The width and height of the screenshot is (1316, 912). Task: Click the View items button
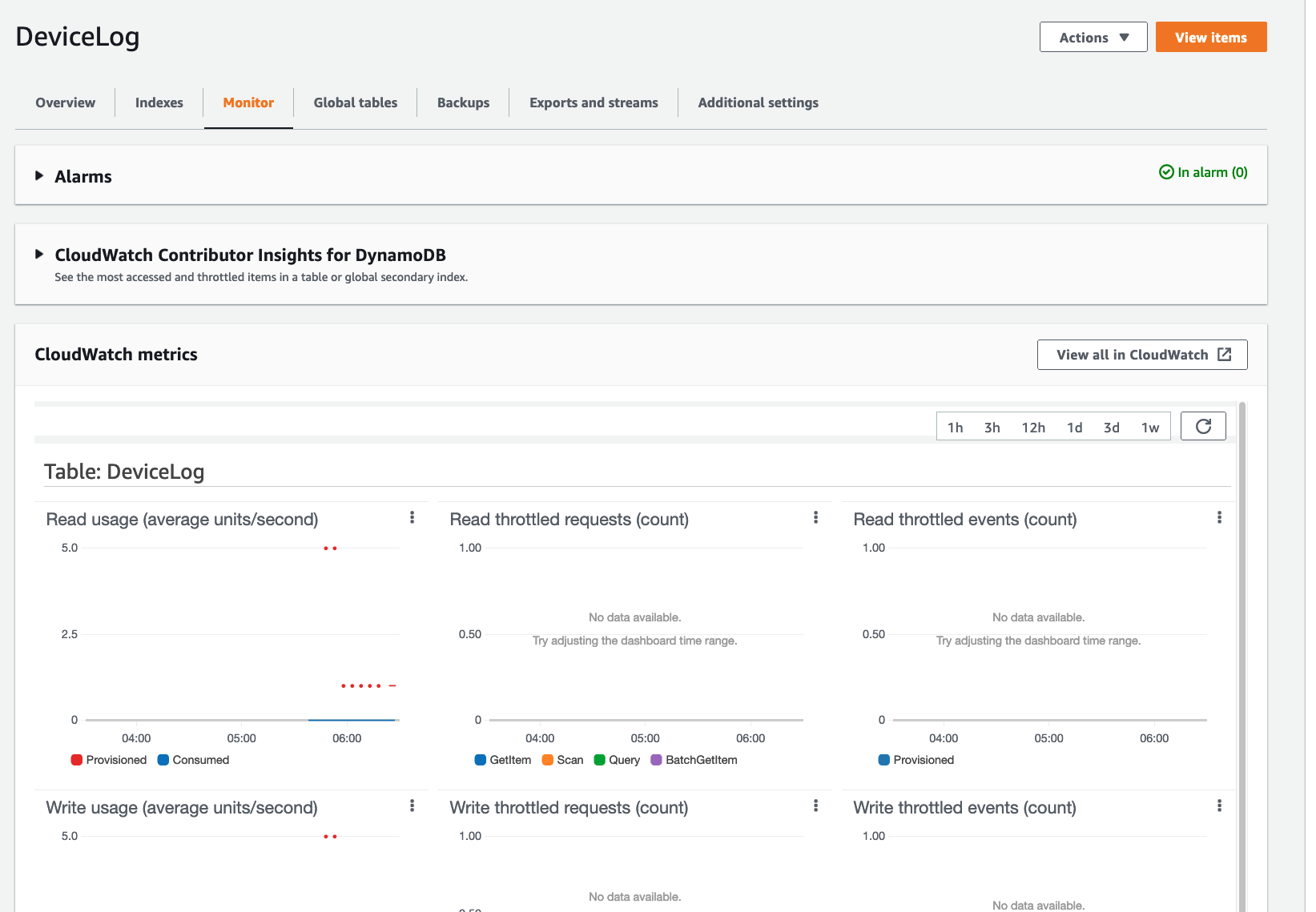[x=1211, y=38]
